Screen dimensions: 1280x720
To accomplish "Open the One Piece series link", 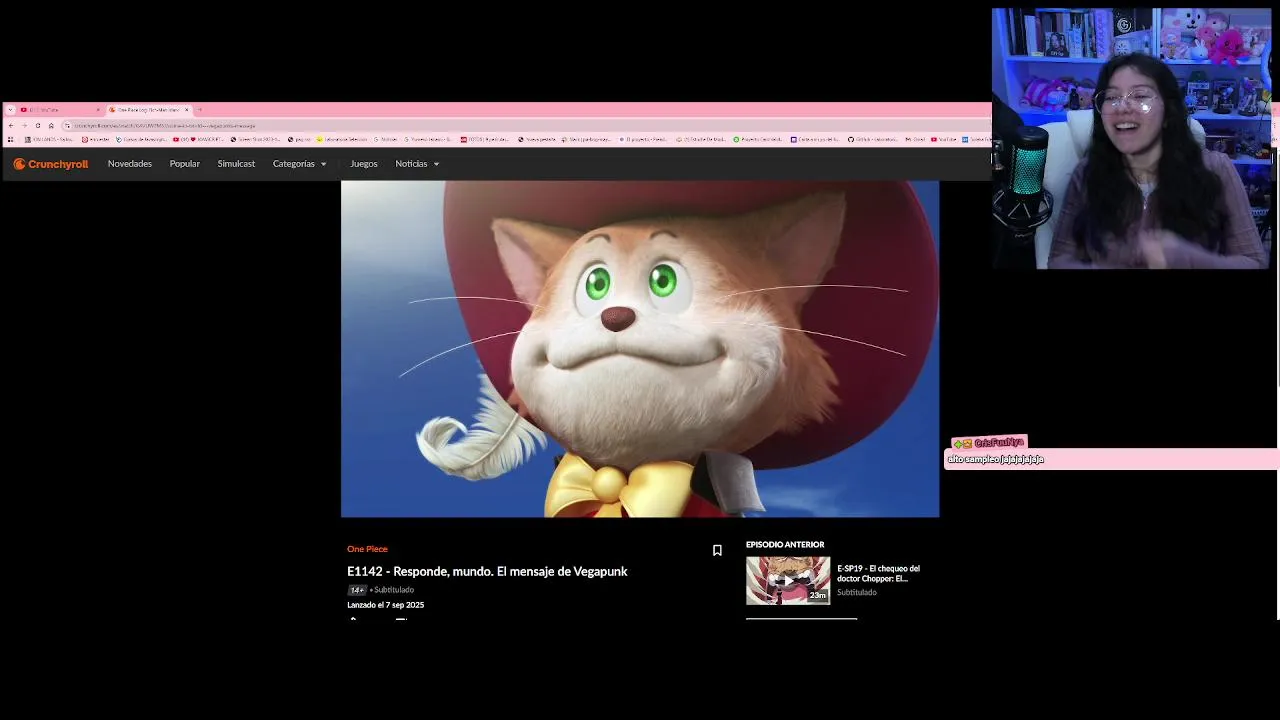I will click(367, 549).
